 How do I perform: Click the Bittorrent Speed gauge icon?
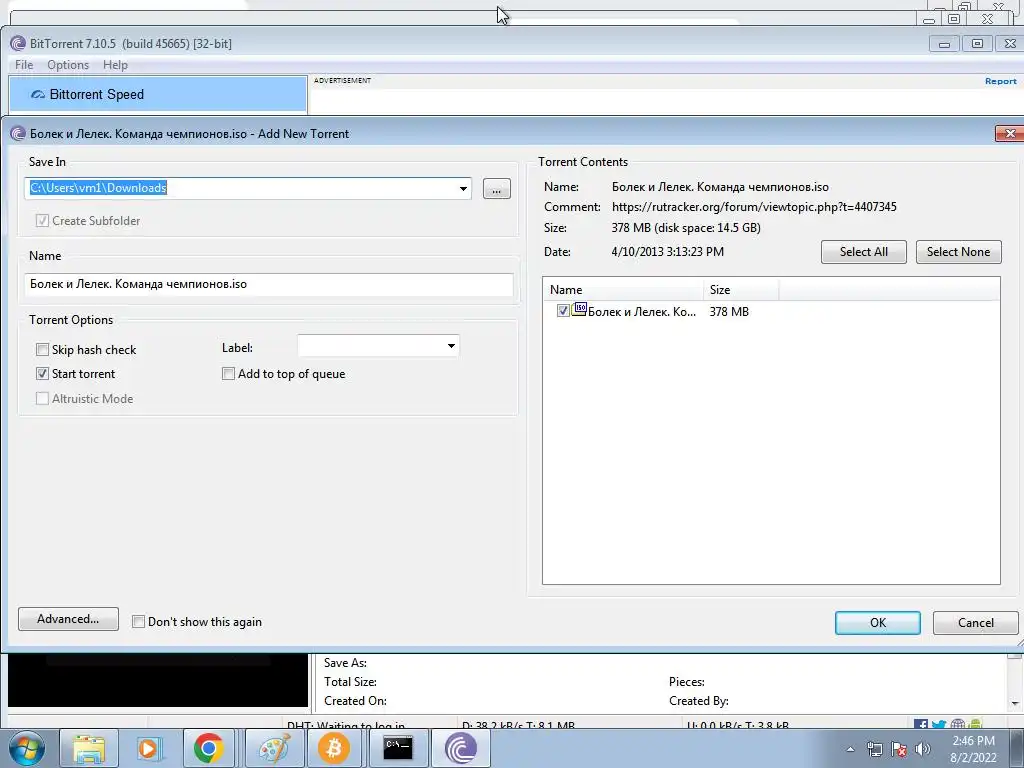(38, 95)
